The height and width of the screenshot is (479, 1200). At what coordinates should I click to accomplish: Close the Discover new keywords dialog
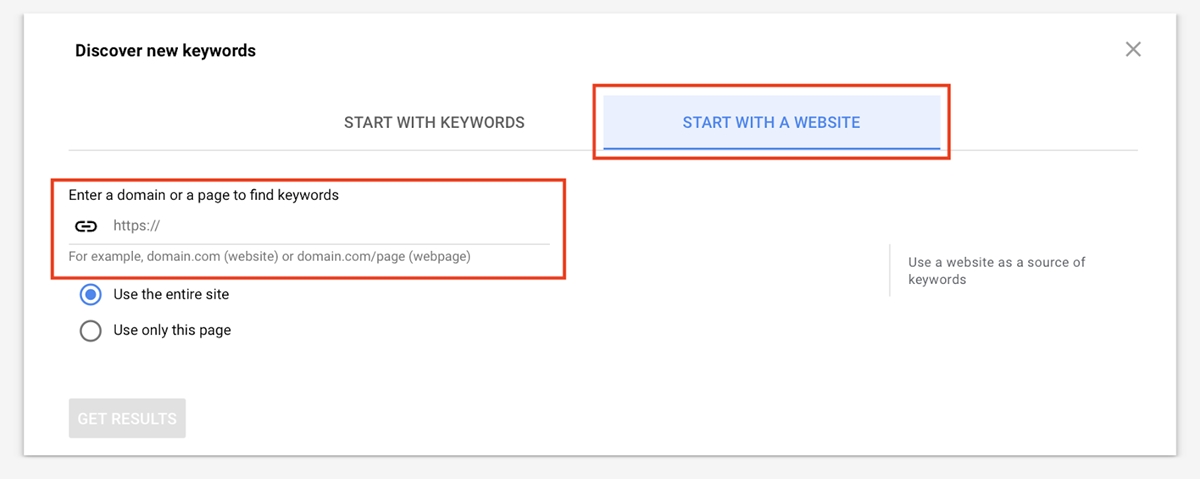pyautogui.click(x=1133, y=50)
